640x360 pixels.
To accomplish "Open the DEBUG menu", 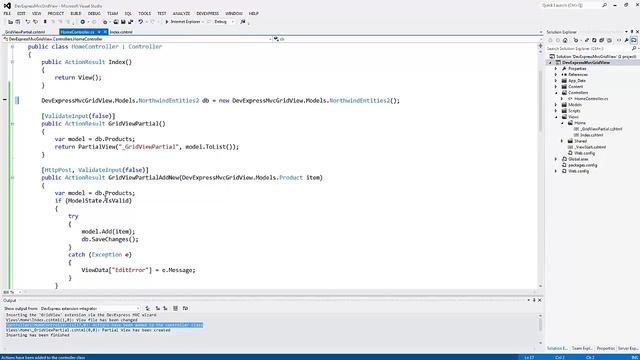I will coord(94,13).
